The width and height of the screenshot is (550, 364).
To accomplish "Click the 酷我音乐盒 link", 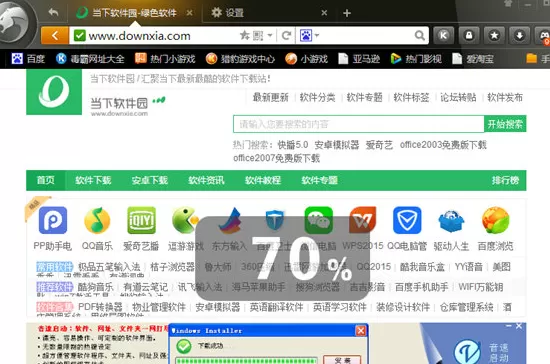I will pos(422,267).
